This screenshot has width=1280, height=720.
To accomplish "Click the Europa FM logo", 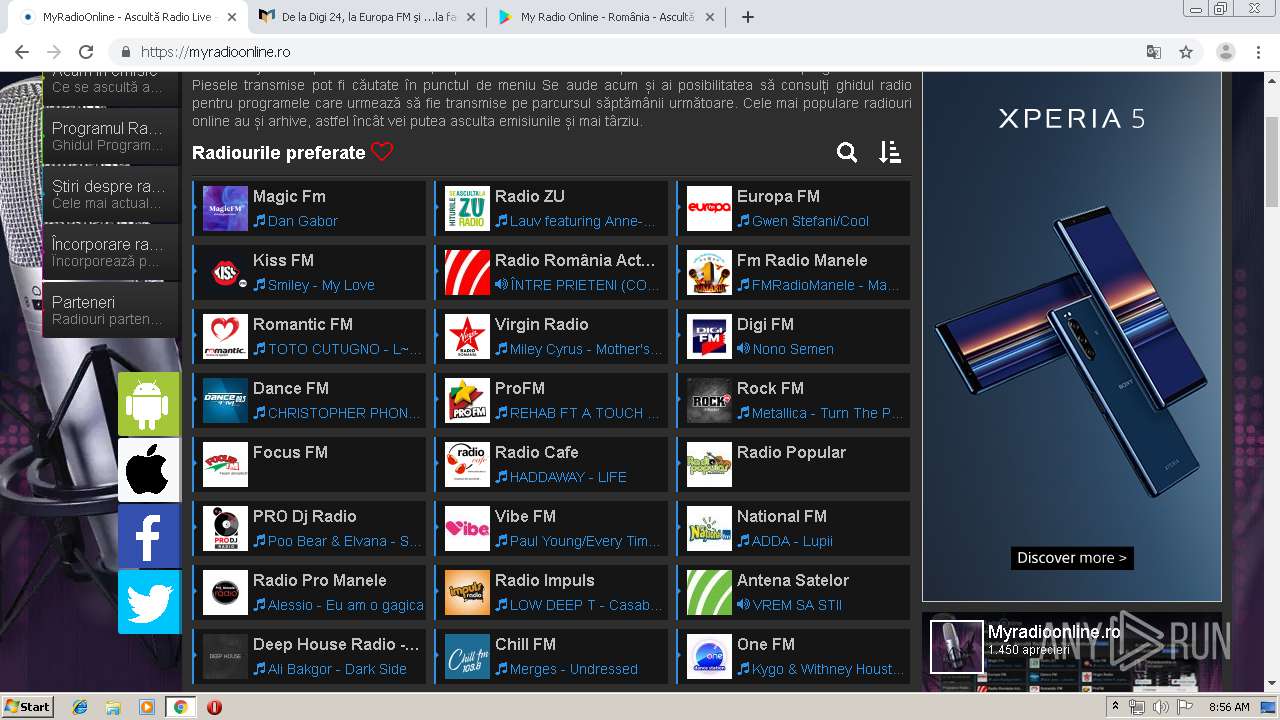I will coord(709,208).
